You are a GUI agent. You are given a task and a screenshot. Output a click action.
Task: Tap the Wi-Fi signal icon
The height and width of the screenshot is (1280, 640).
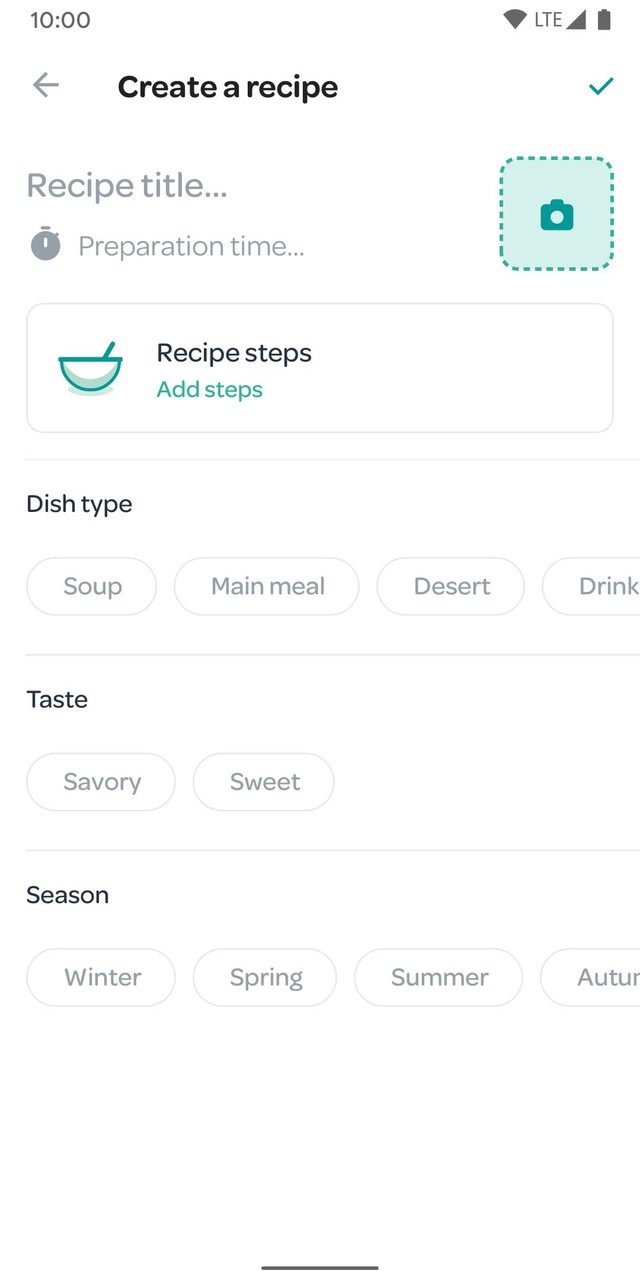(x=515, y=20)
